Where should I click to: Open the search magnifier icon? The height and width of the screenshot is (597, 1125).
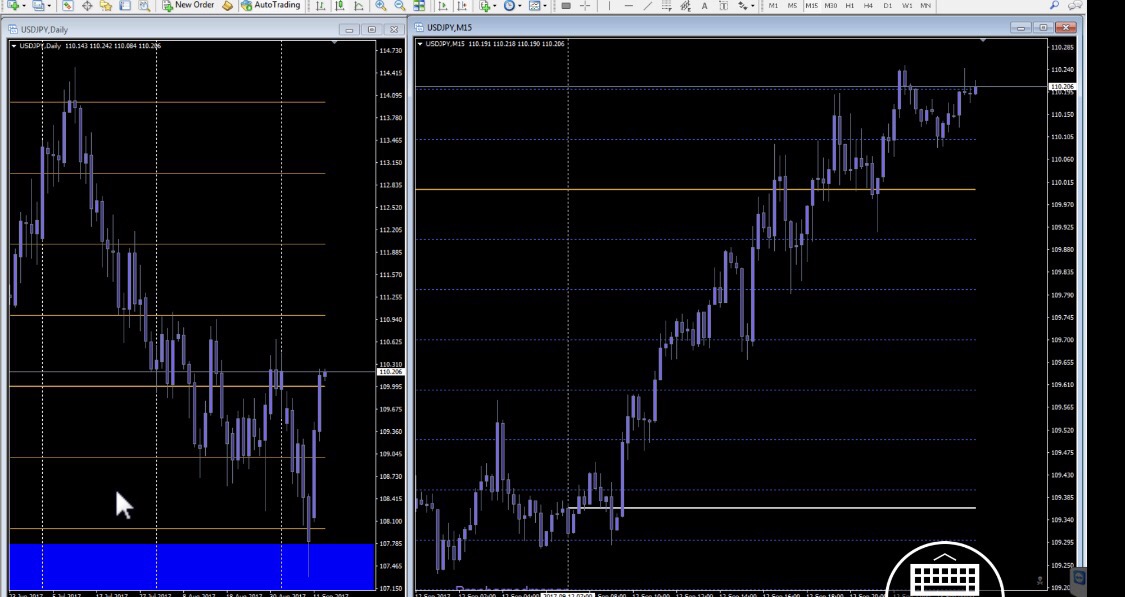pos(1054,5)
